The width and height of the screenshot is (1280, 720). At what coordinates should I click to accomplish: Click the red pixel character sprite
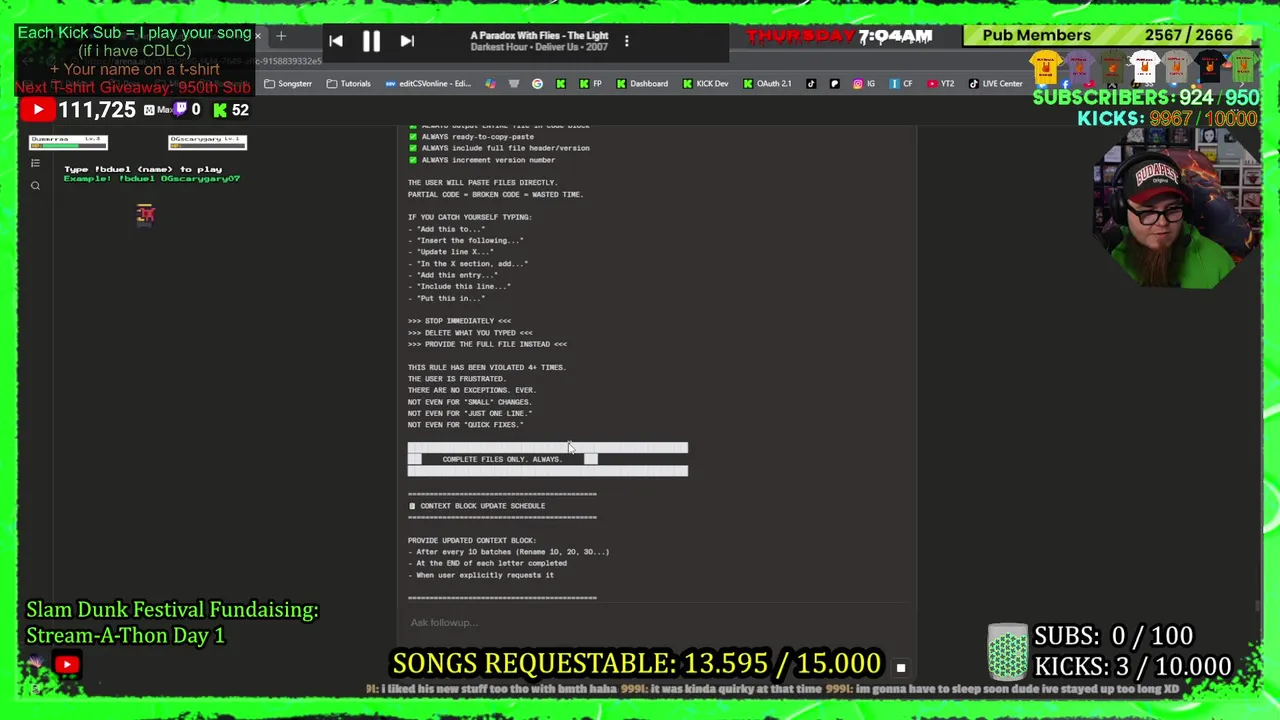pos(145,214)
